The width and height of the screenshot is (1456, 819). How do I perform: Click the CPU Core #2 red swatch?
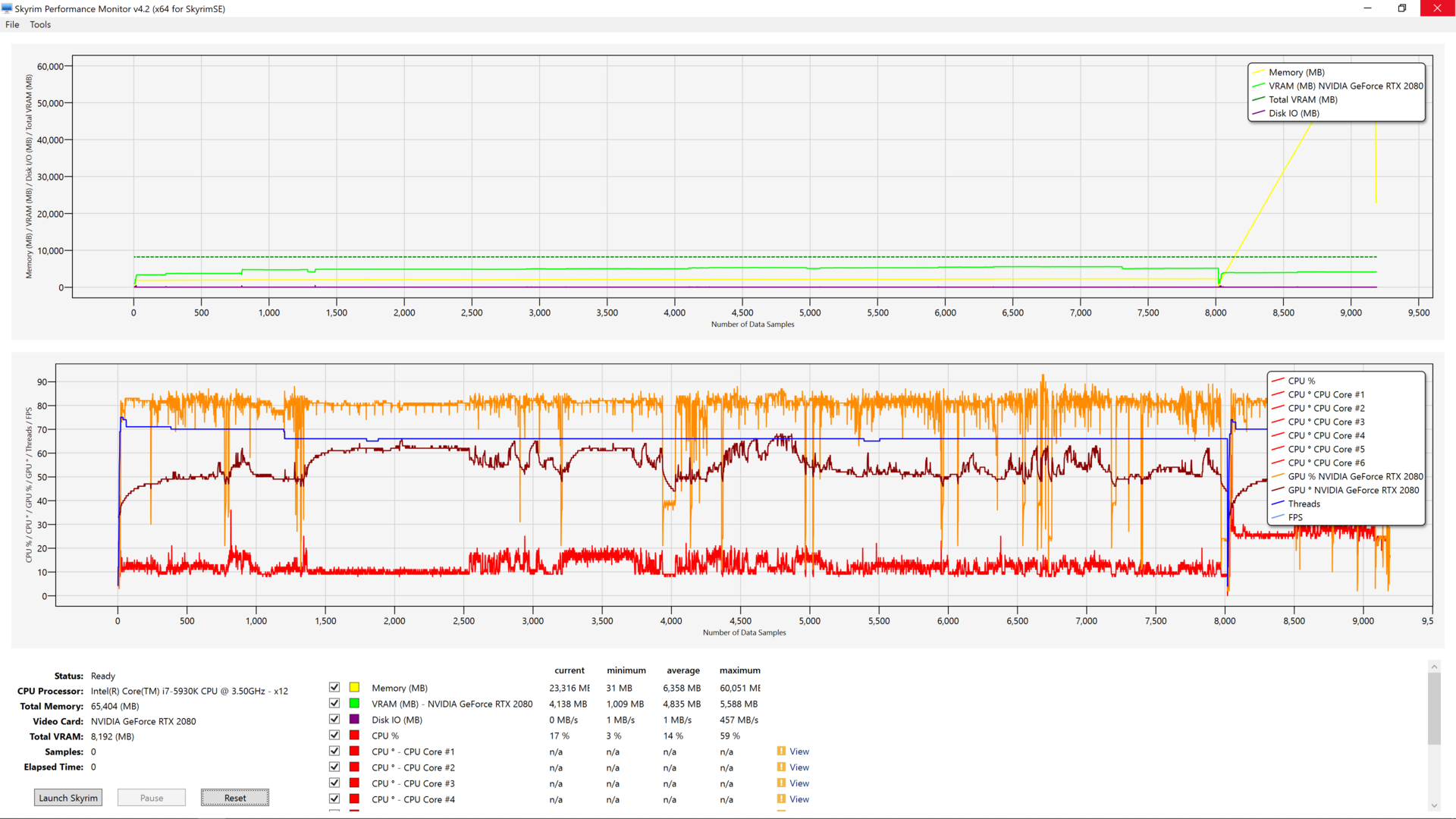pyautogui.click(x=354, y=767)
